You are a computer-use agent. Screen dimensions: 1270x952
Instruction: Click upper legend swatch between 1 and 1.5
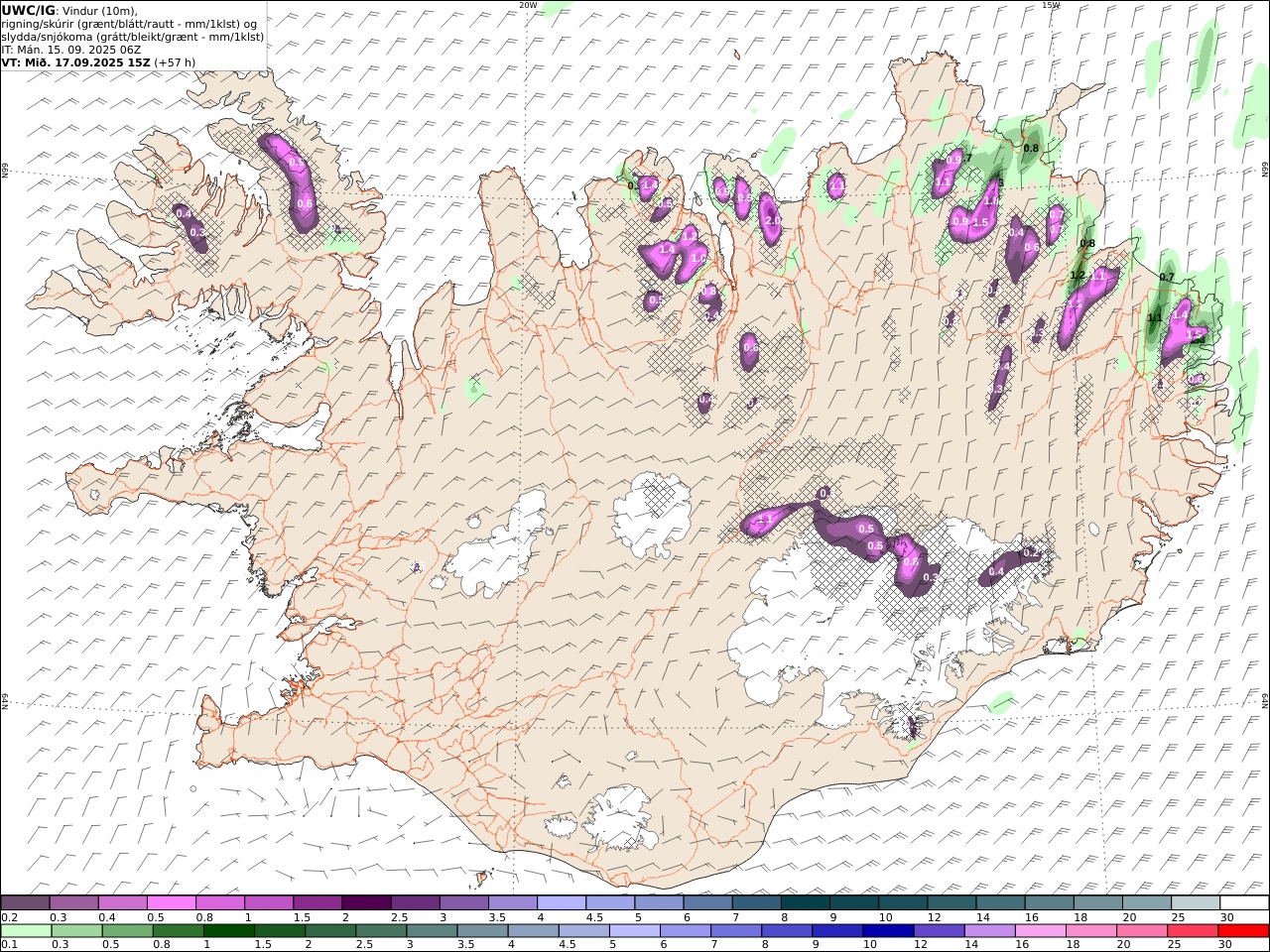point(269,902)
